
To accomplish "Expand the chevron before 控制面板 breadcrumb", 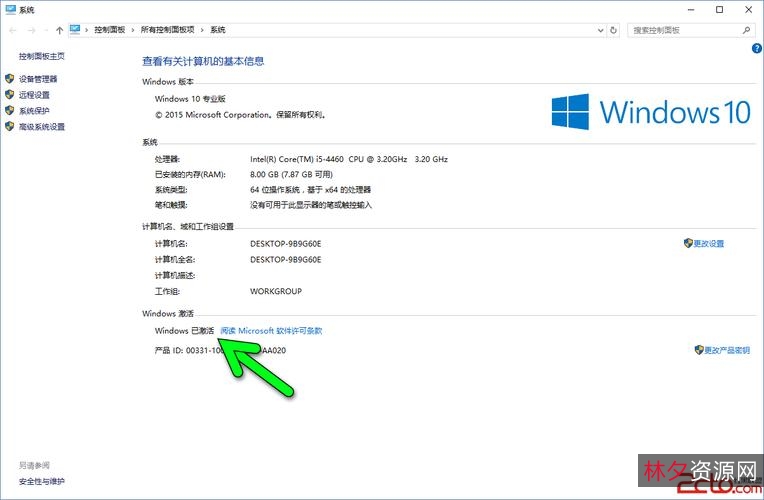I will click(87, 30).
